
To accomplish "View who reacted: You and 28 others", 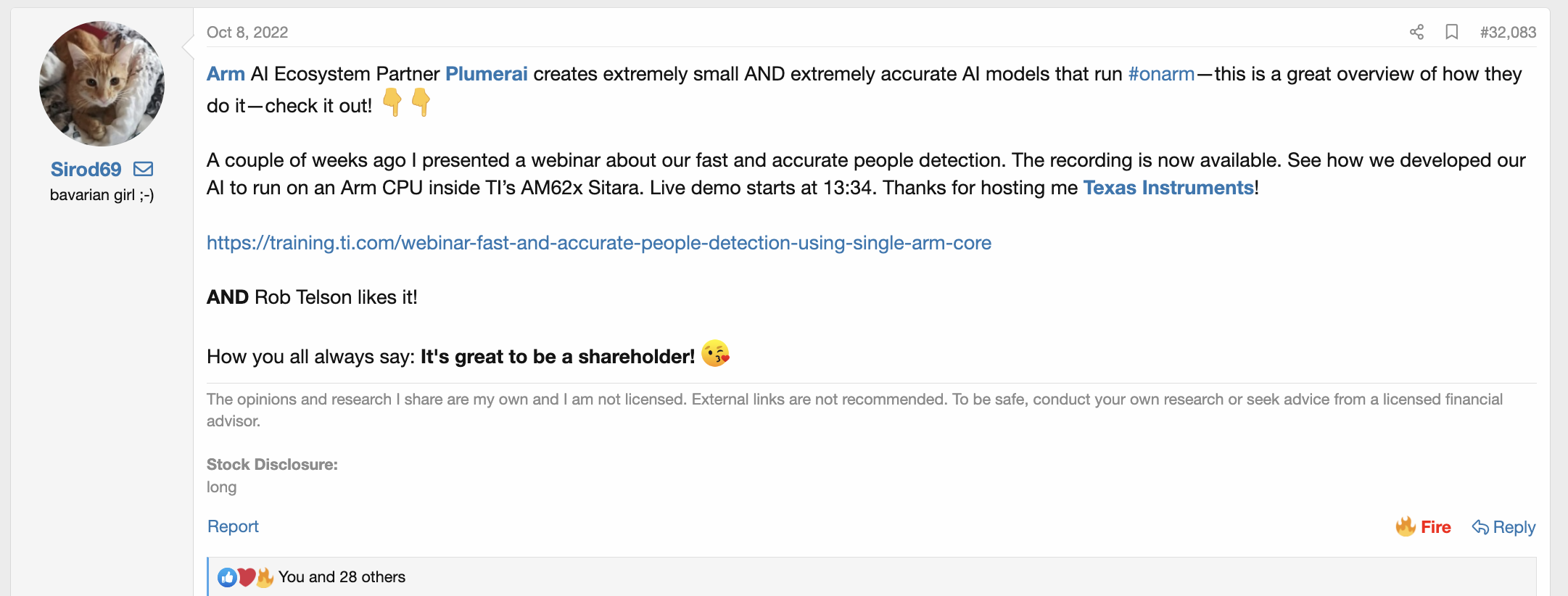I will 342,577.
